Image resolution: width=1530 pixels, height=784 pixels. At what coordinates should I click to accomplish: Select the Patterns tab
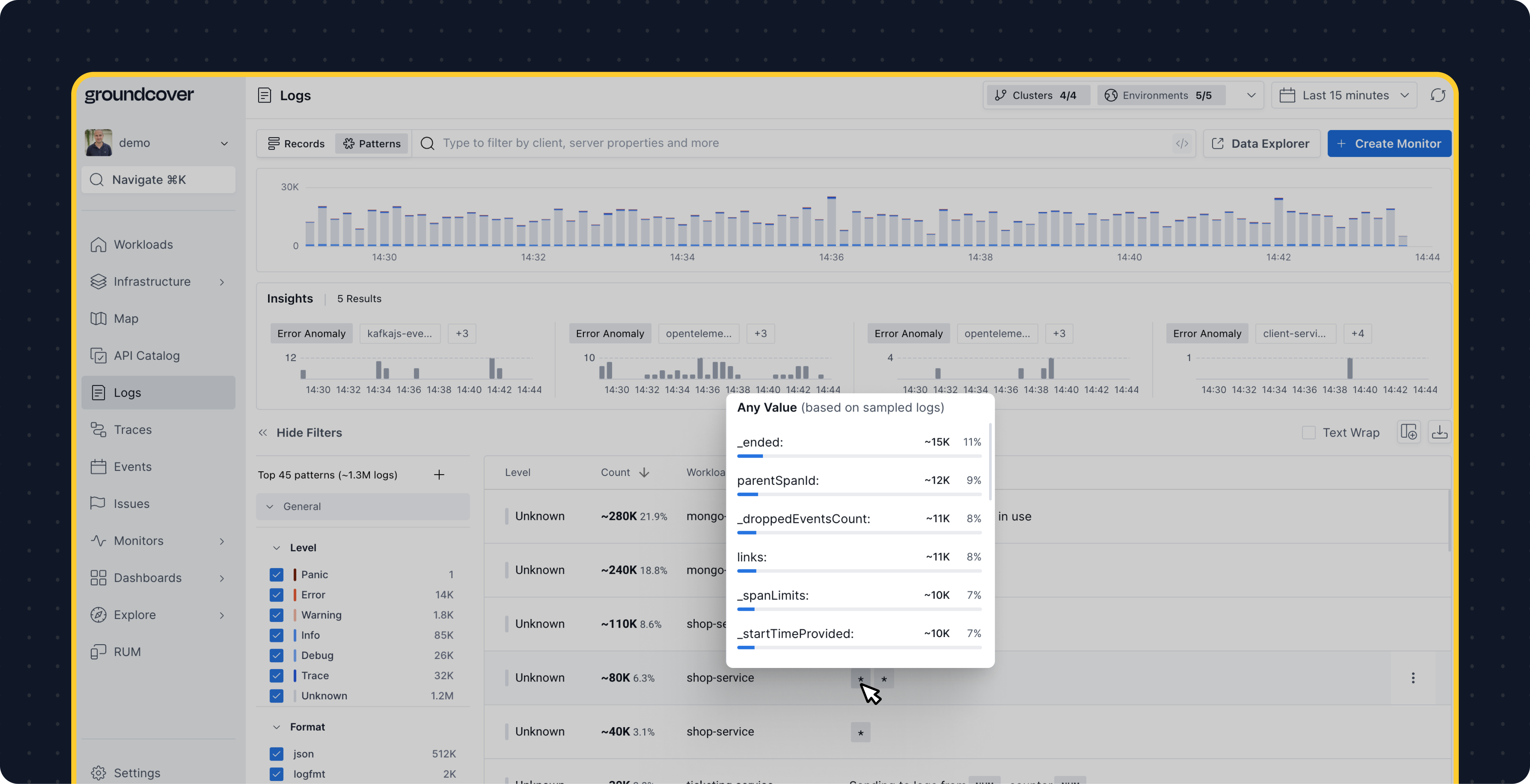[x=372, y=144]
